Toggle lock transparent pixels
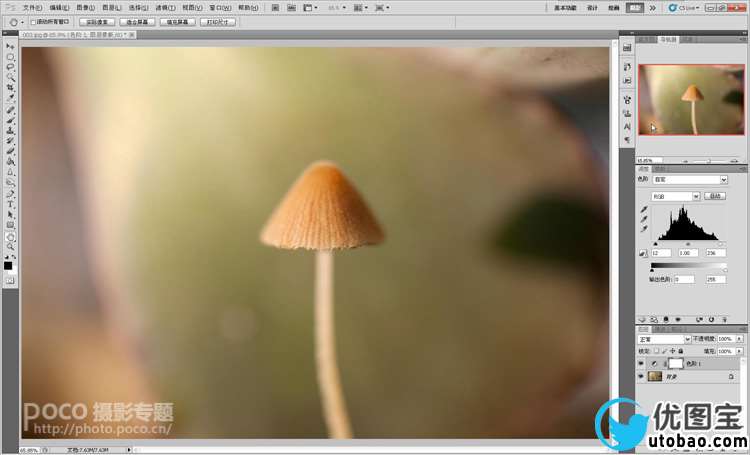The height and width of the screenshot is (455, 750). click(657, 351)
